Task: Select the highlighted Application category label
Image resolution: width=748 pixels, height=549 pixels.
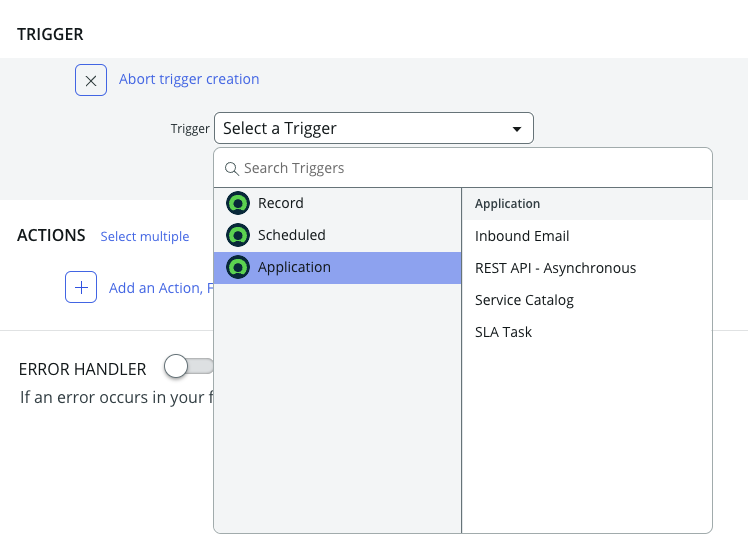Action: [x=294, y=267]
